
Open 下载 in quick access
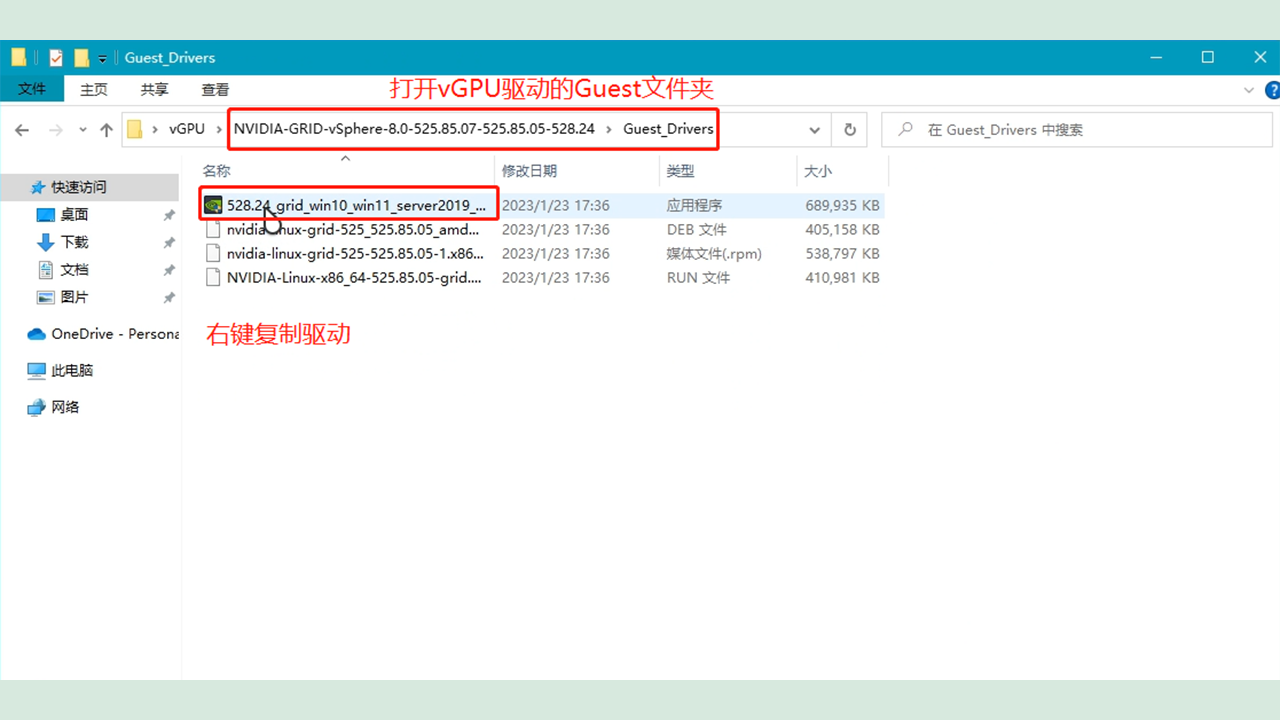tap(74, 242)
